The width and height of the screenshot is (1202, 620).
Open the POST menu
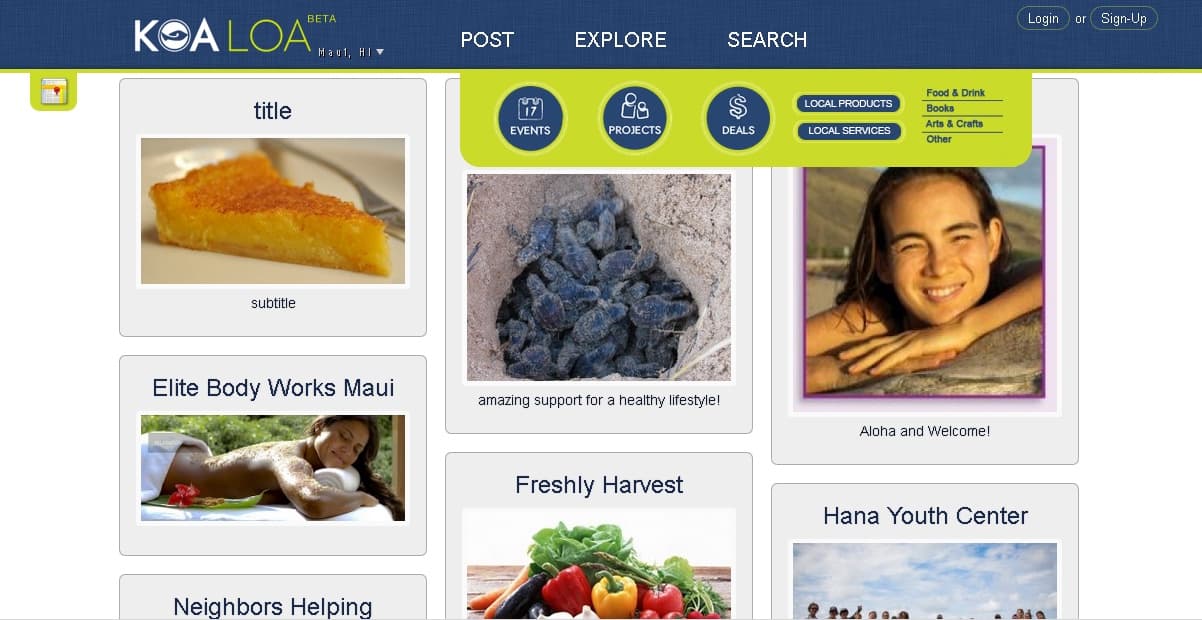487,40
